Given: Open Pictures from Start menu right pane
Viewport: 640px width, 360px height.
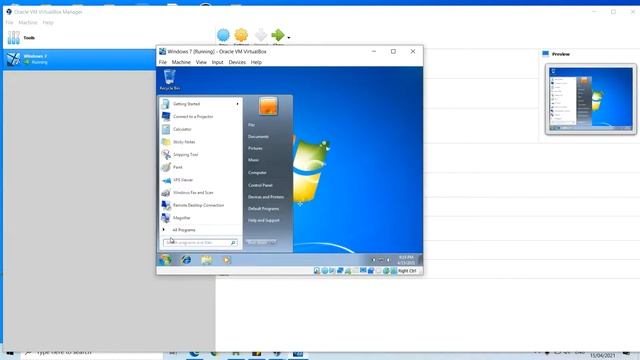Looking at the screenshot, I should click(255, 149).
